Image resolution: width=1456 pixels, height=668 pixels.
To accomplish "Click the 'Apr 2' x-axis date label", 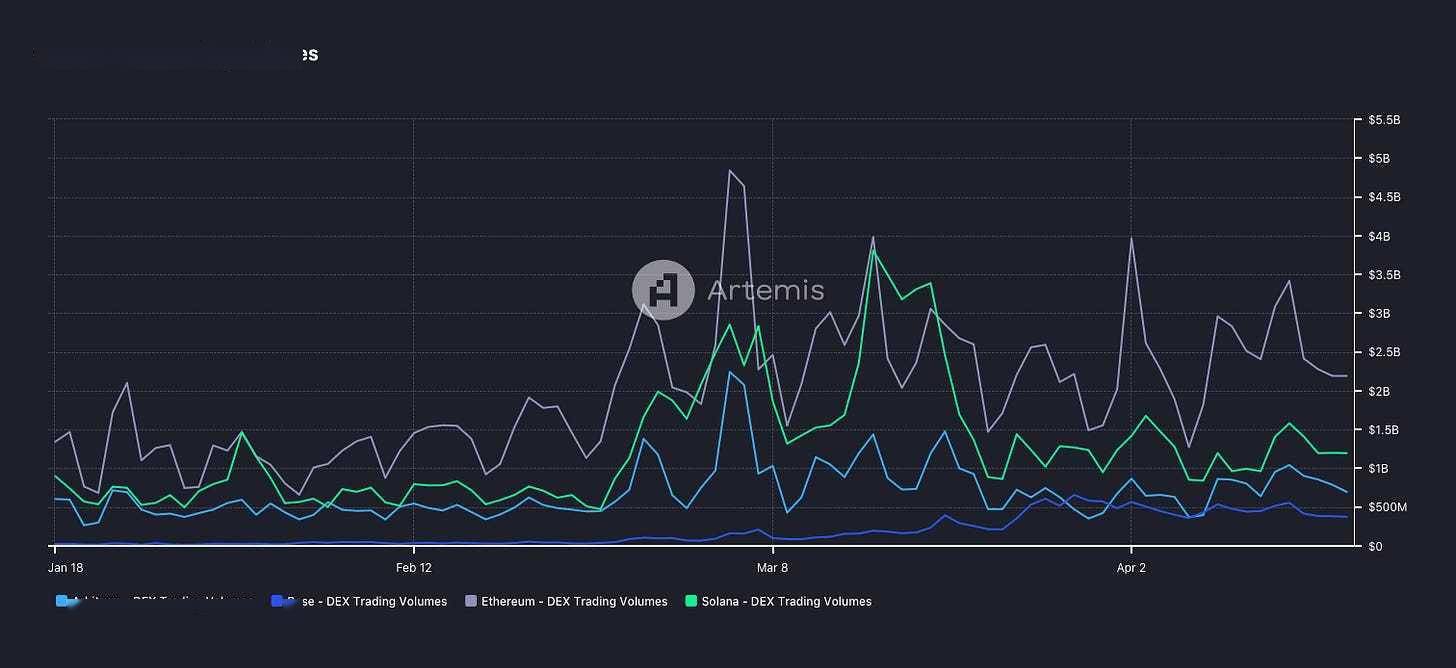I will click(x=1131, y=568).
